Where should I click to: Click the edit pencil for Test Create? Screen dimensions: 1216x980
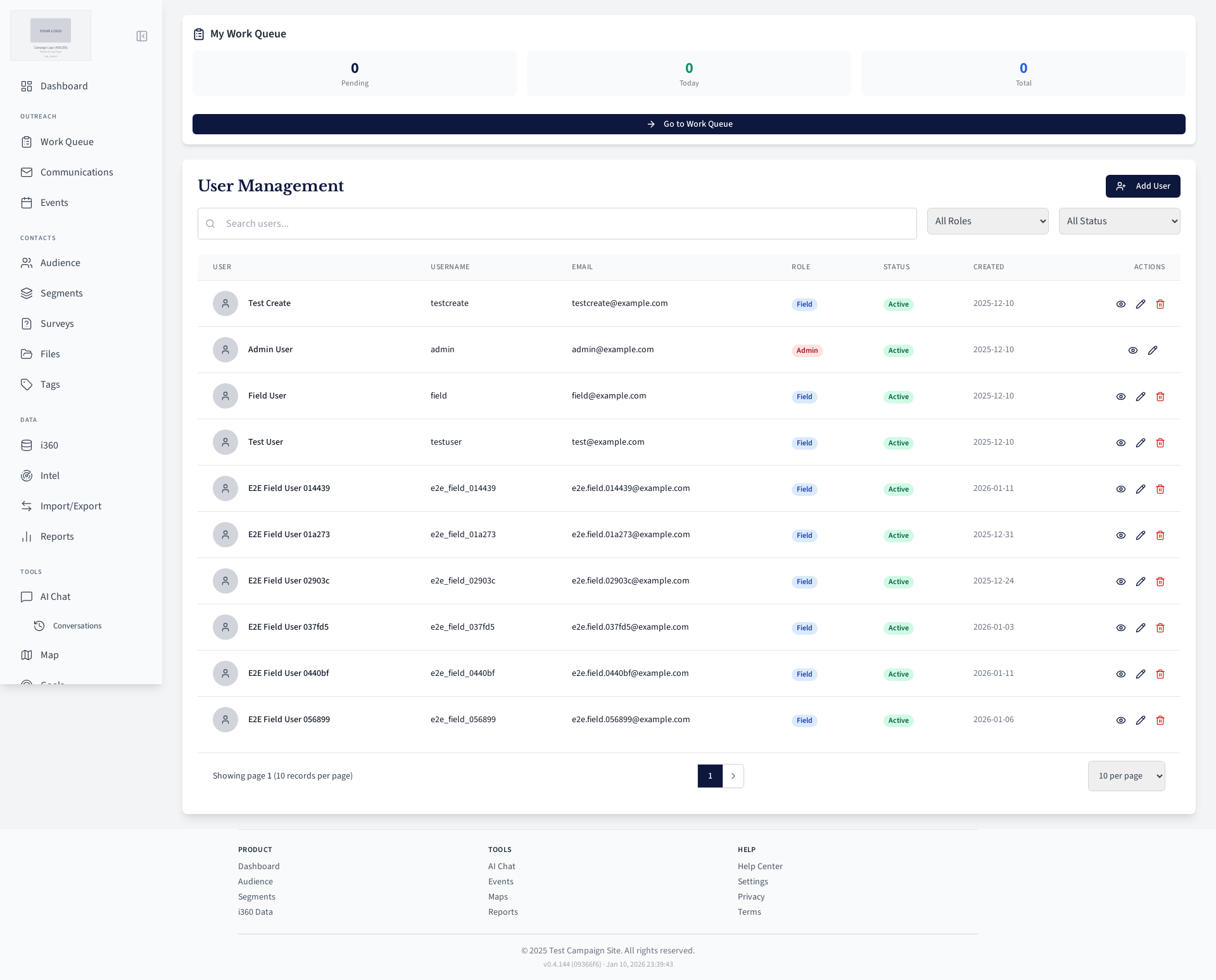point(1141,304)
